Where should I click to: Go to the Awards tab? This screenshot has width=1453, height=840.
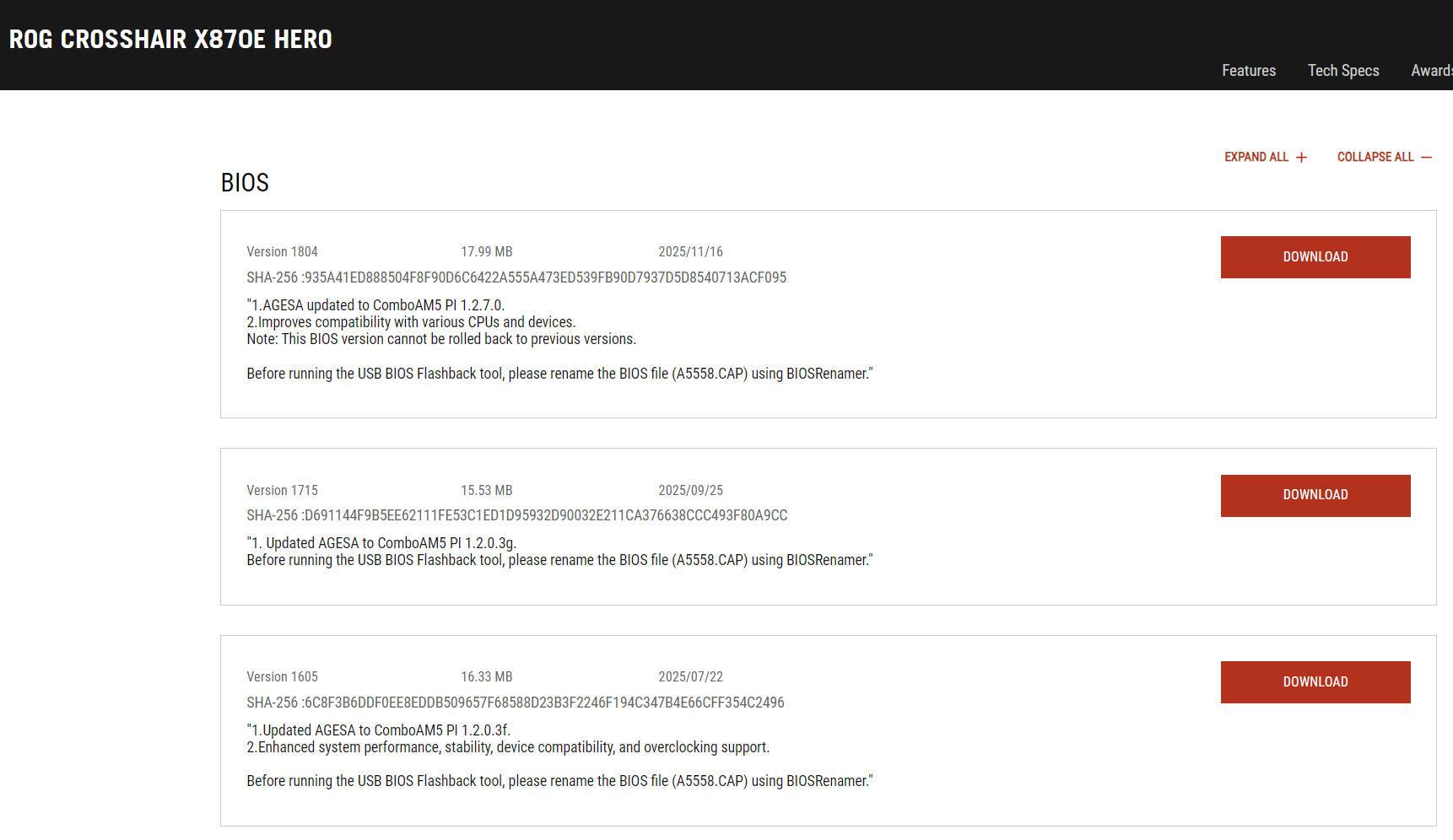[x=1431, y=71]
